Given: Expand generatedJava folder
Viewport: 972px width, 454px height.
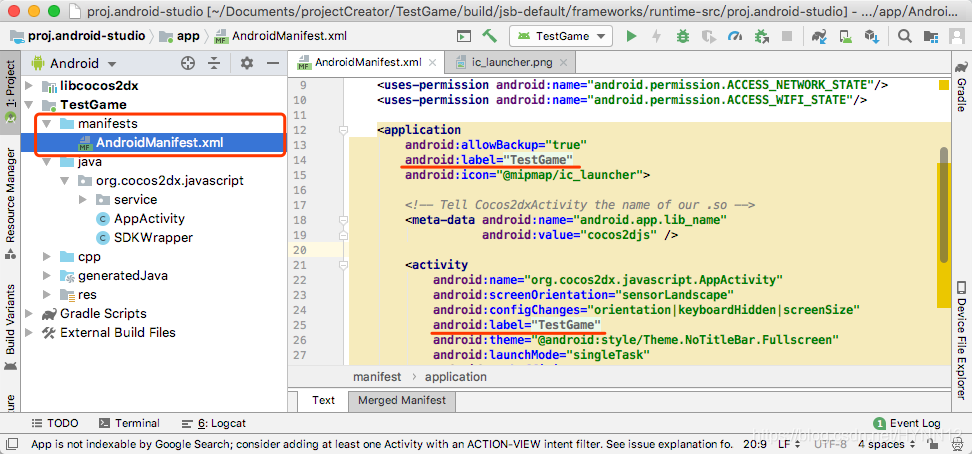Looking at the screenshot, I should tap(47, 275).
